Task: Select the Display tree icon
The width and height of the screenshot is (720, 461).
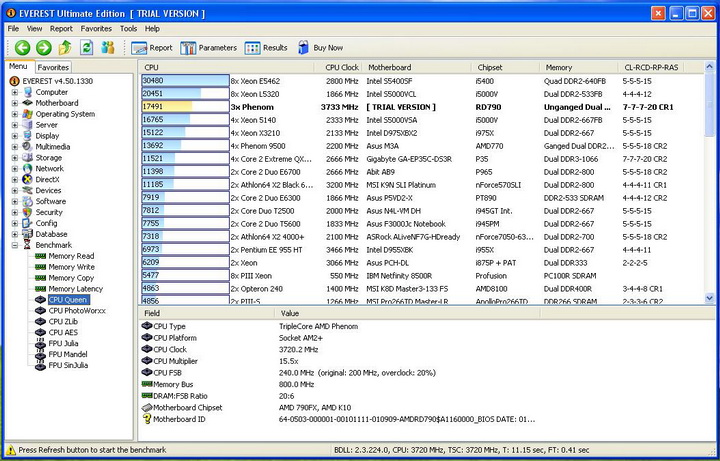Action: (28, 135)
